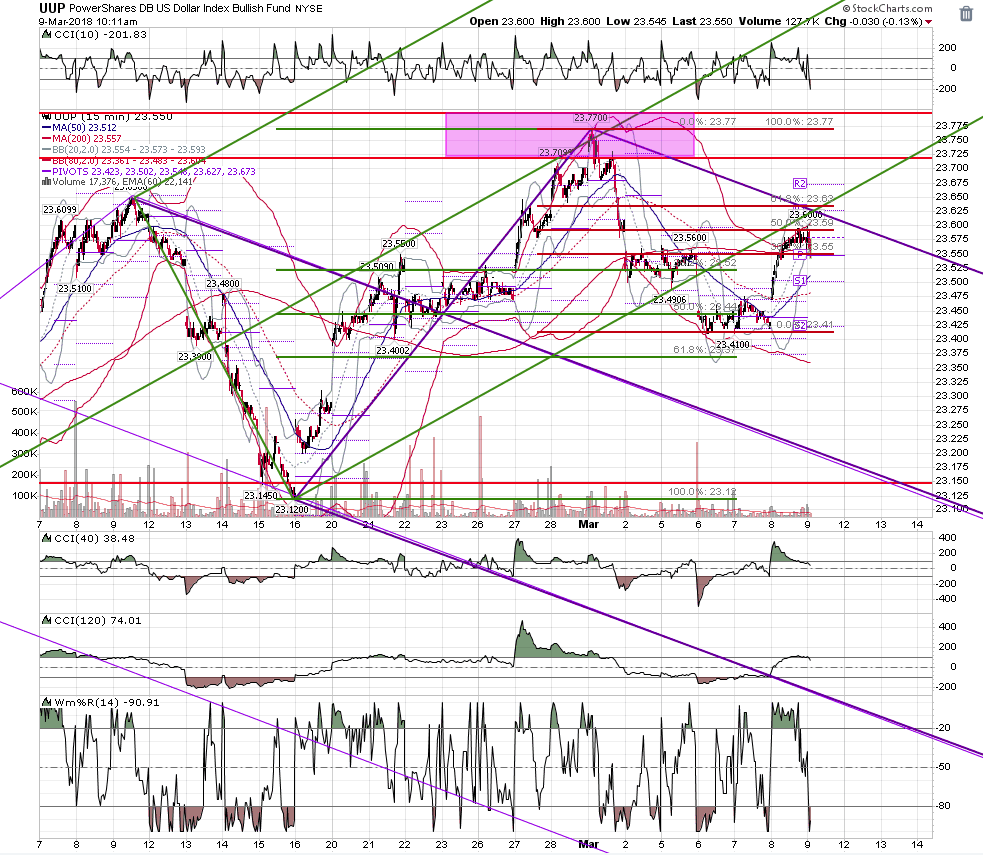The image size is (983, 855).
Task: Click the 'CCI(120) 74.01' label
Action: 98,621
